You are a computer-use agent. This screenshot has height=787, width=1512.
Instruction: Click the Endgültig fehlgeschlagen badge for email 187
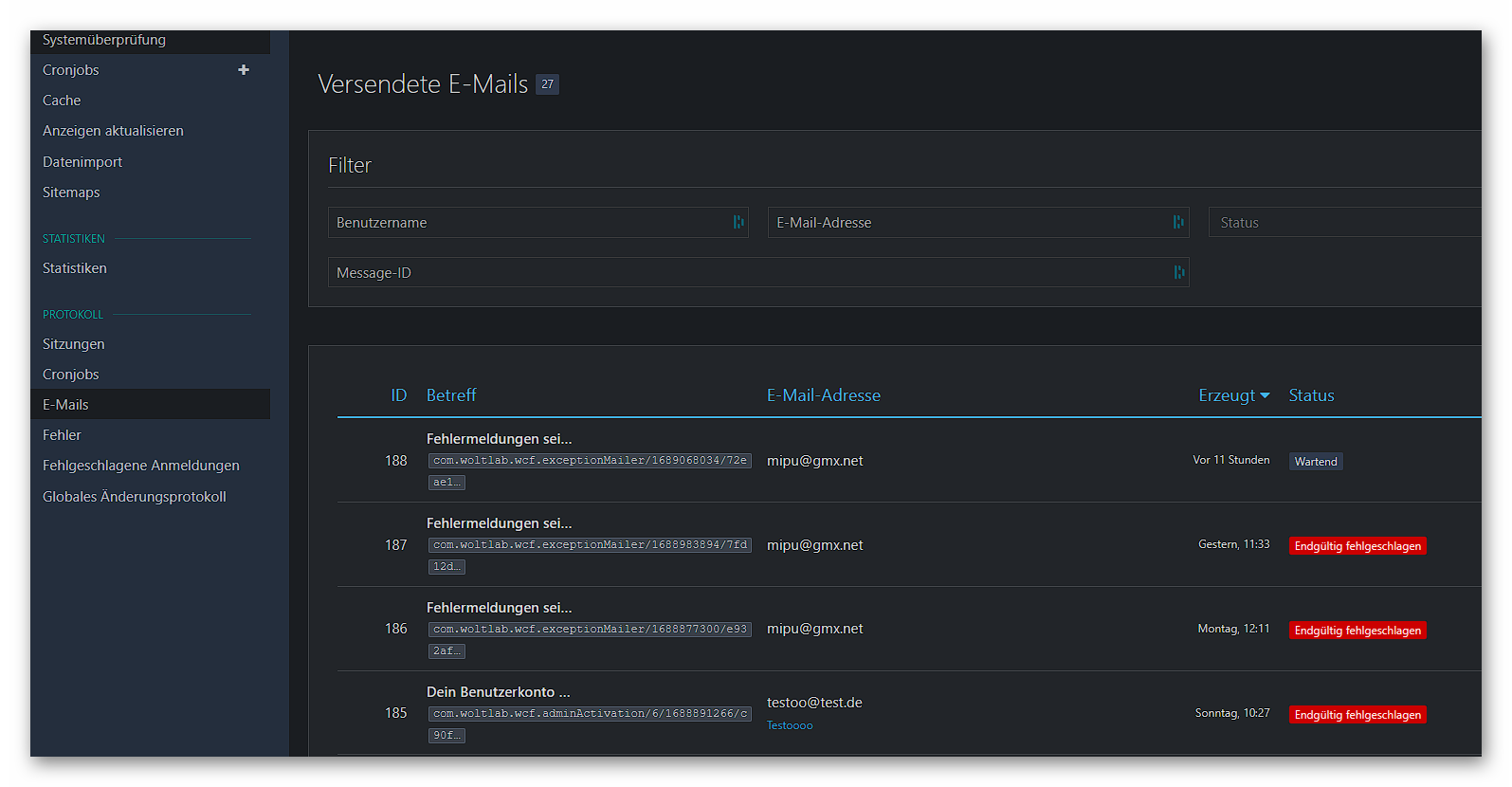coord(1357,546)
